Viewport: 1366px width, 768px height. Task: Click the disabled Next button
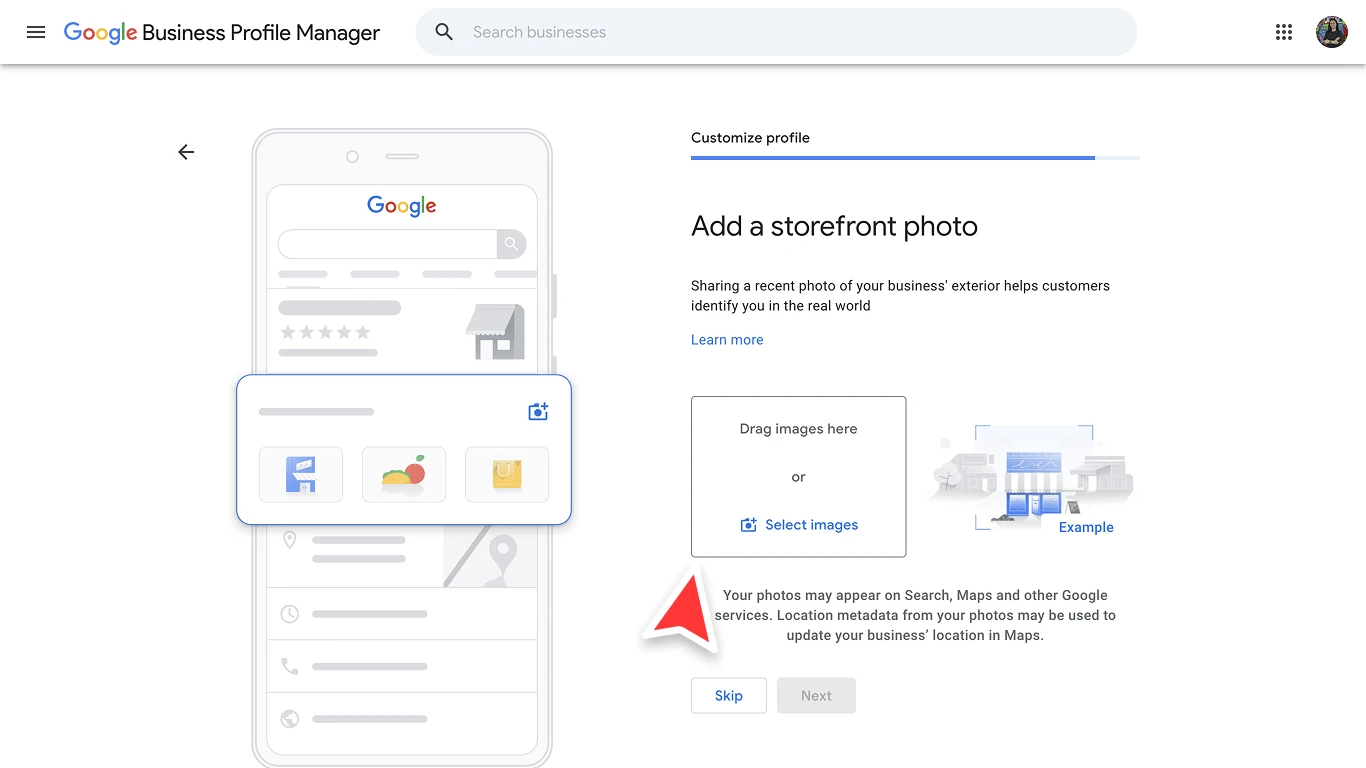click(x=816, y=695)
